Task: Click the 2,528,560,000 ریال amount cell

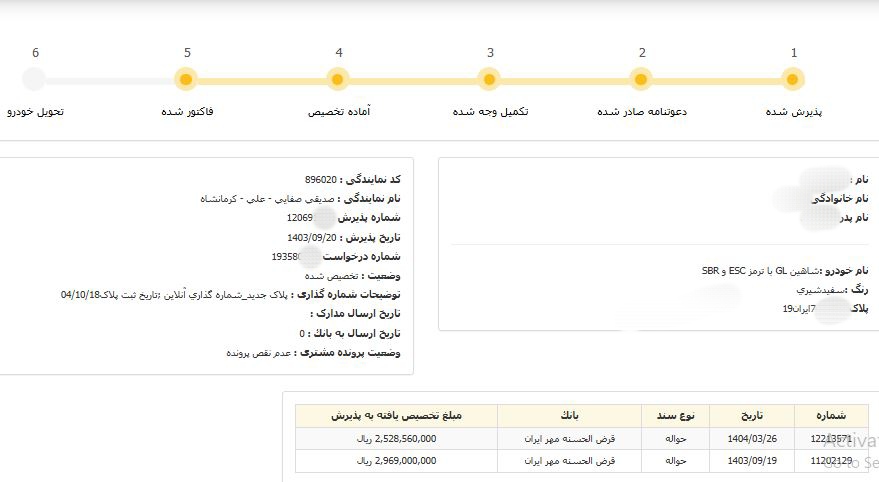Action: pos(396,439)
